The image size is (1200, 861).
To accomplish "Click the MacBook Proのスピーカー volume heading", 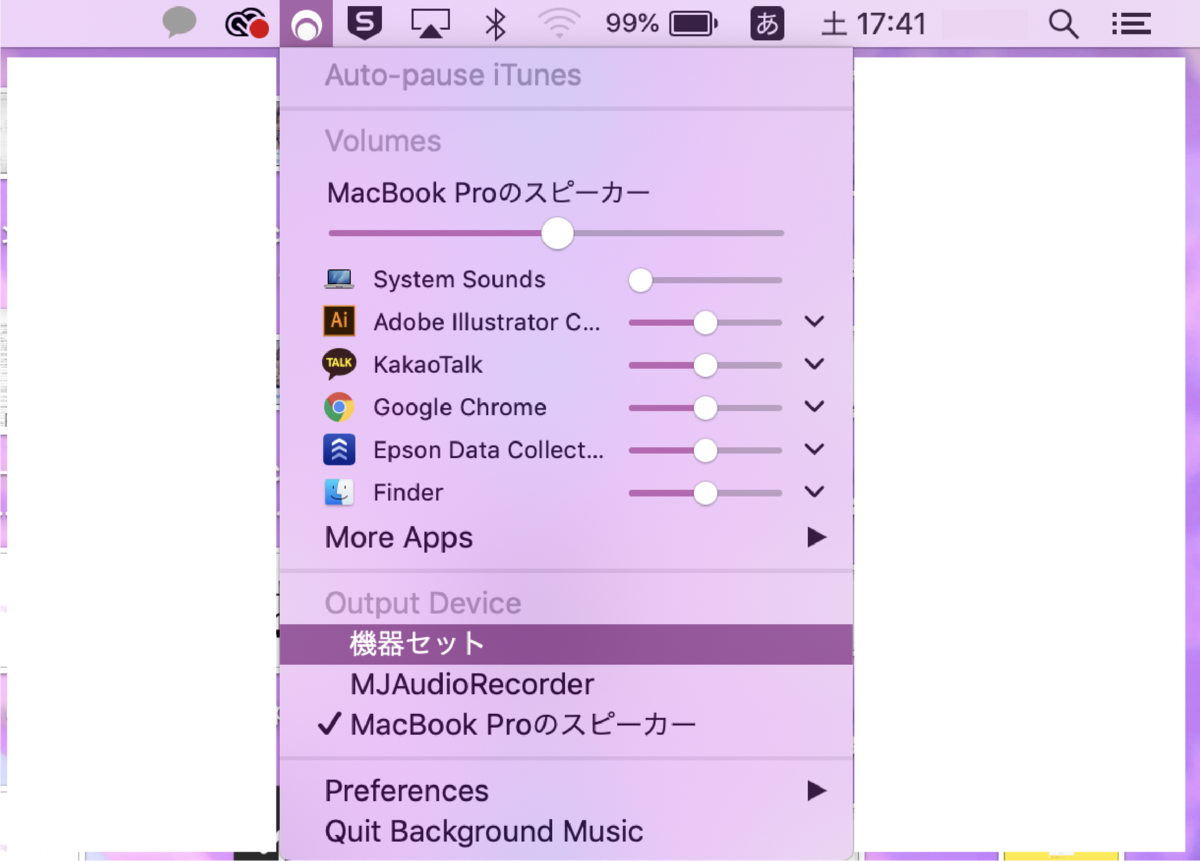I will click(x=489, y=192).
